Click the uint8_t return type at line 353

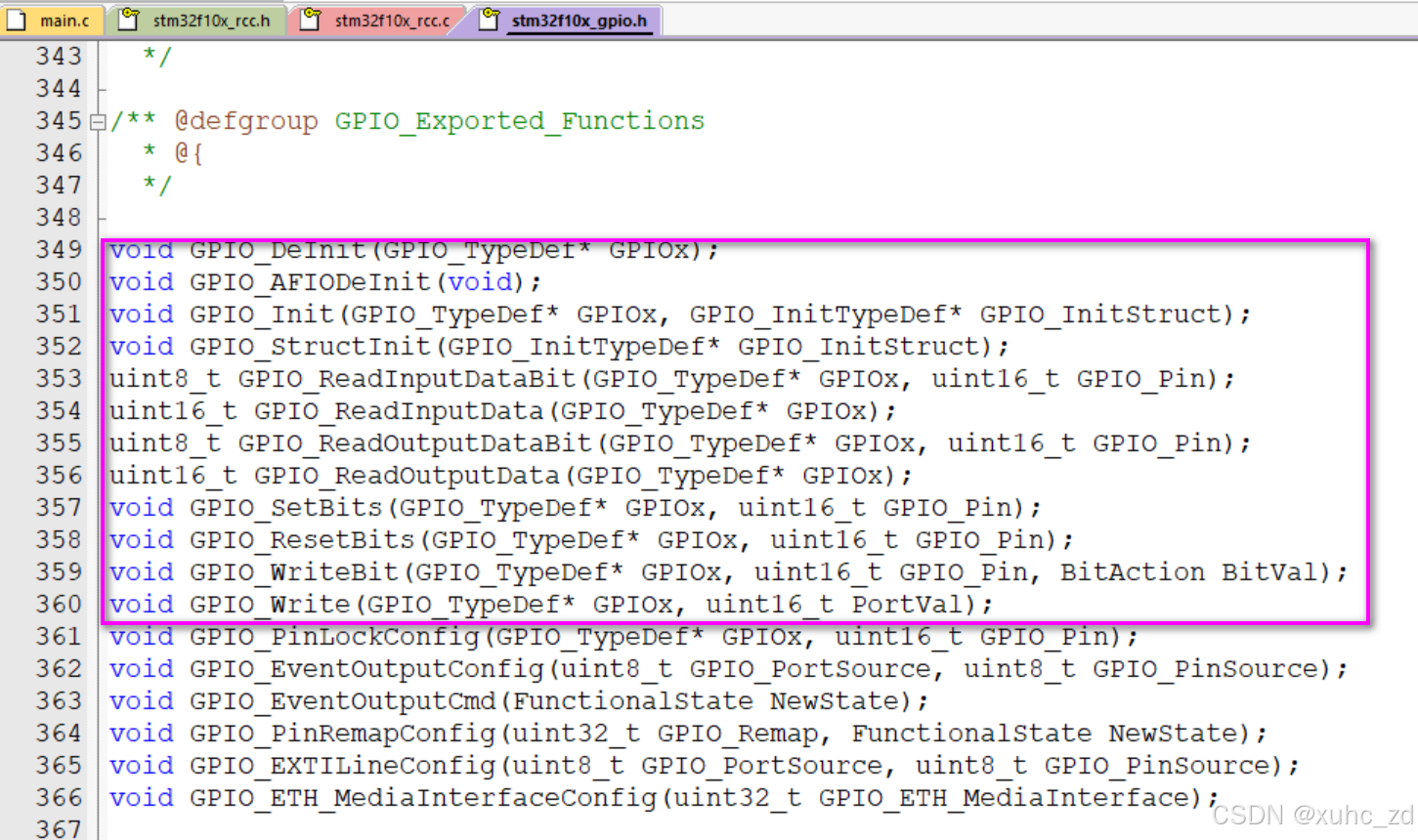[165, 378]
